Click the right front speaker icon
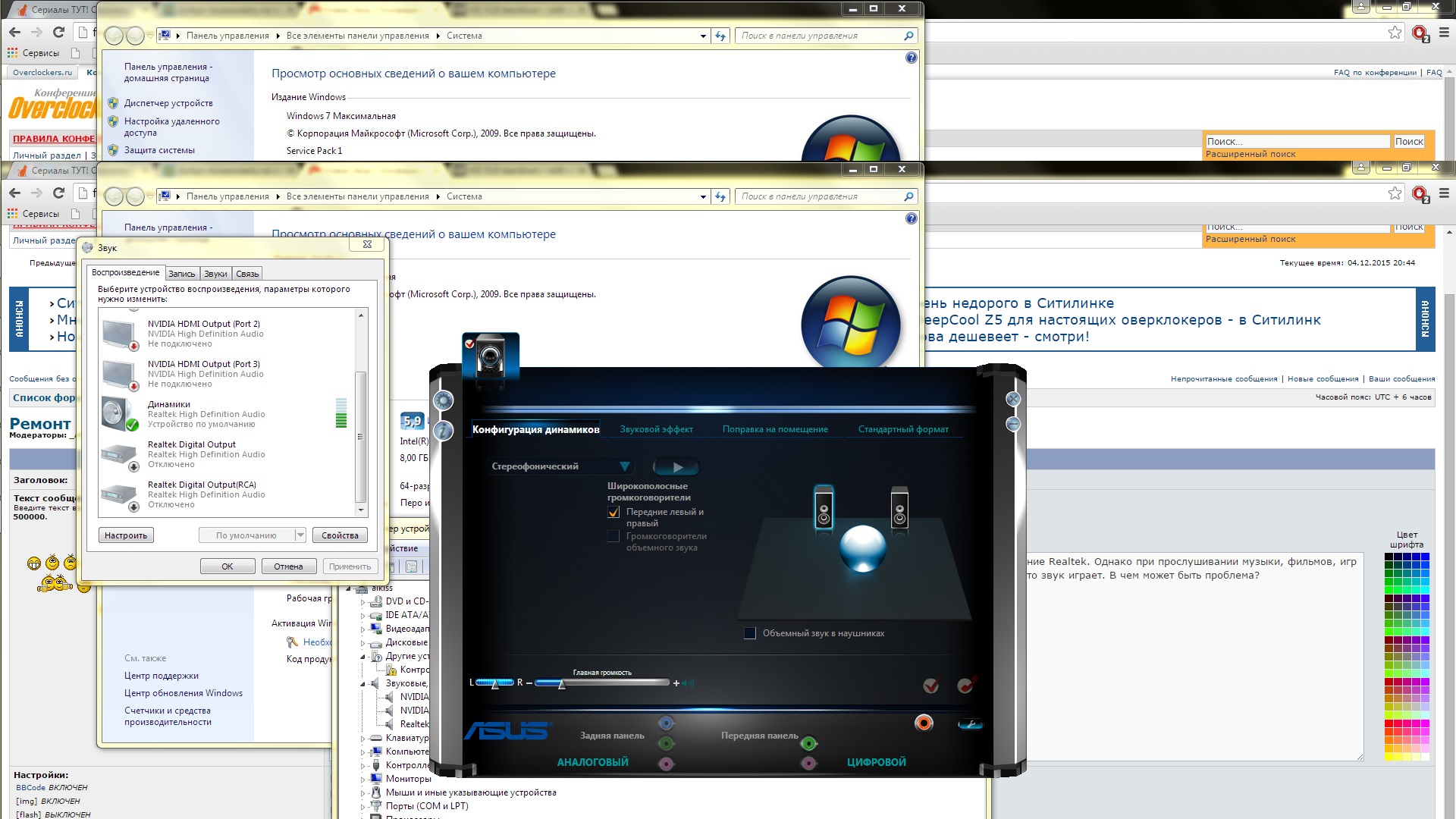The image size is (1456, 819). (899, 508)
